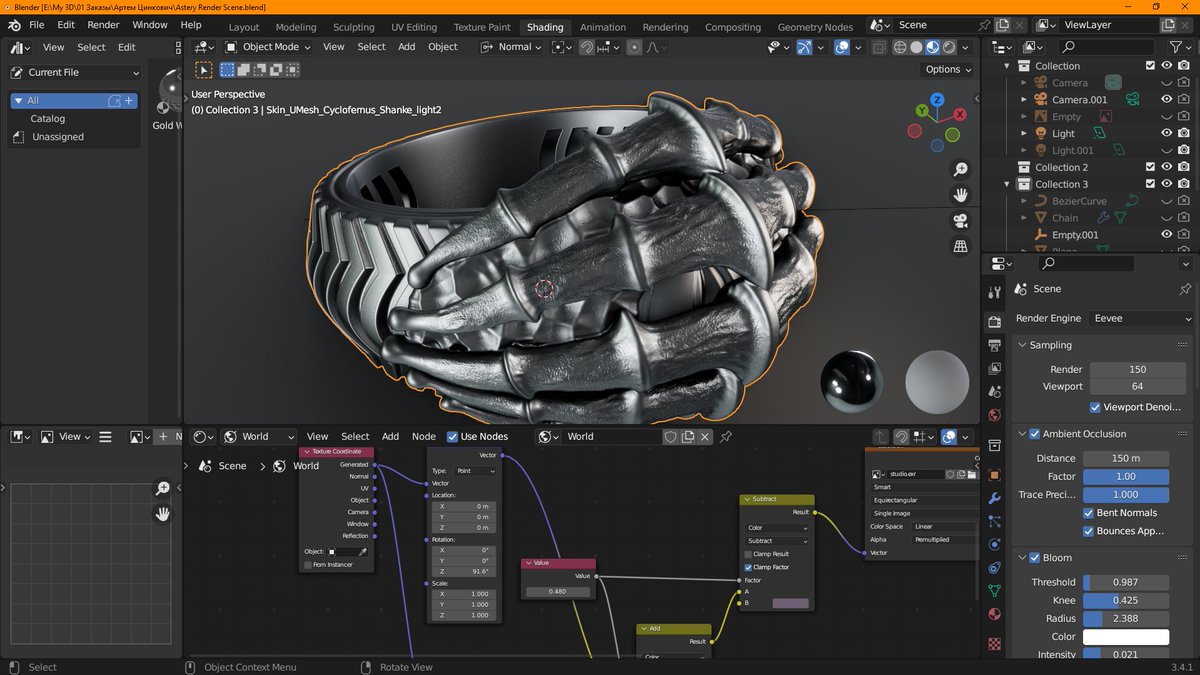Open the node editor Node menu
The height and width of the screenshot is (675, 1200).
pyautogui.click(x=424, y=437)
